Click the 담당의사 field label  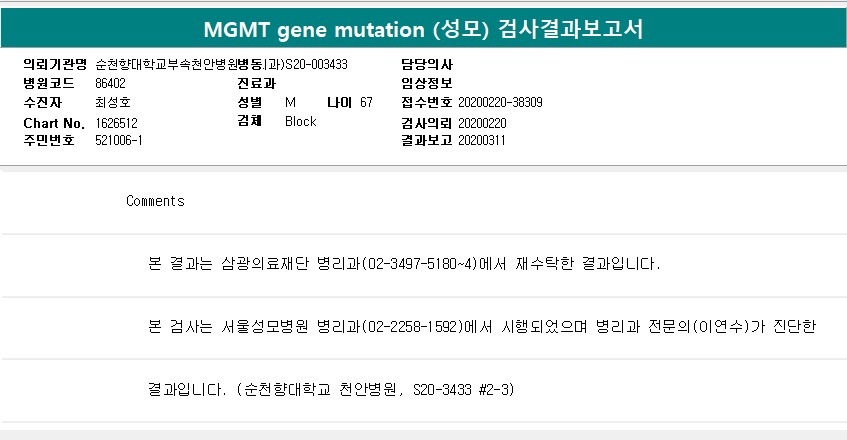coord(427,65)
